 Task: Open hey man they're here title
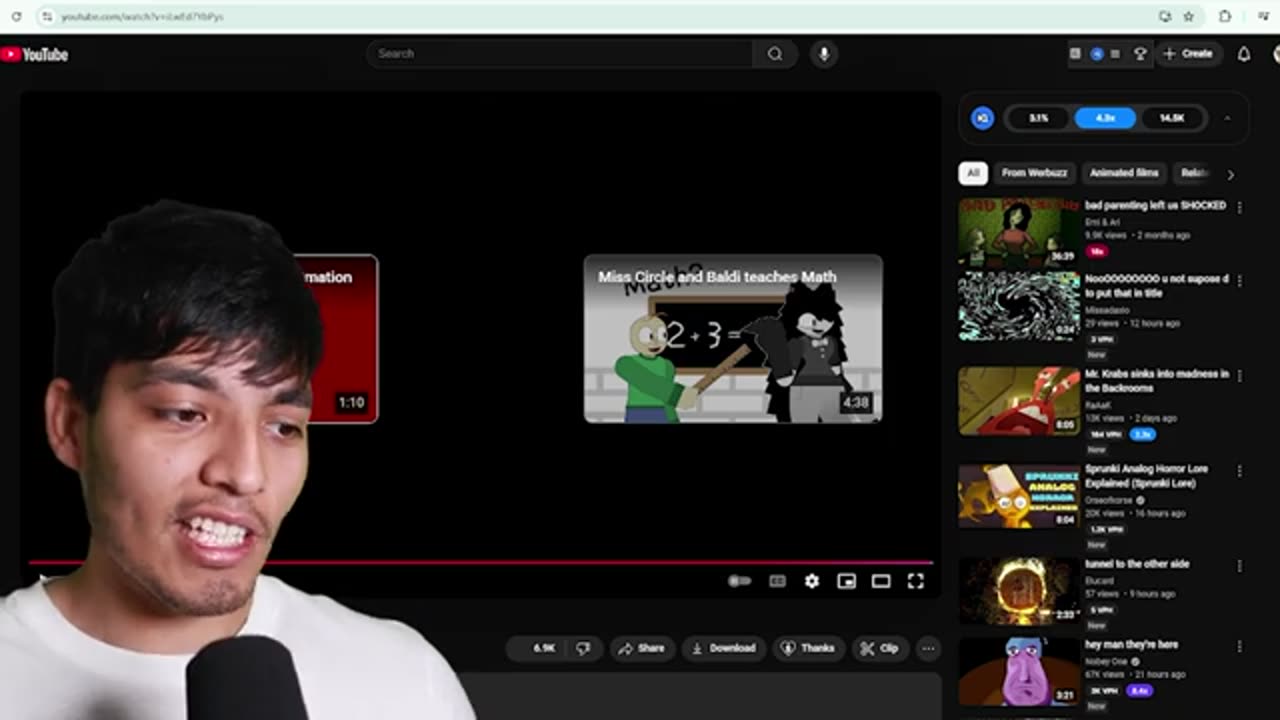coord(1131,645)
